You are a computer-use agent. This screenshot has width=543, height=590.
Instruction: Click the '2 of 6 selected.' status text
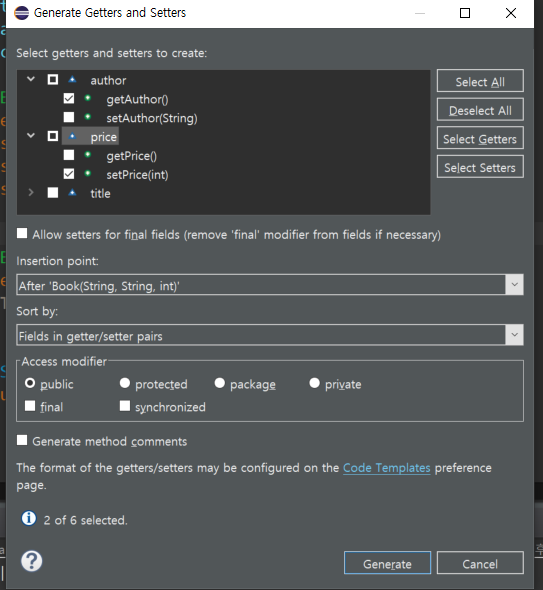click(85, 520)
